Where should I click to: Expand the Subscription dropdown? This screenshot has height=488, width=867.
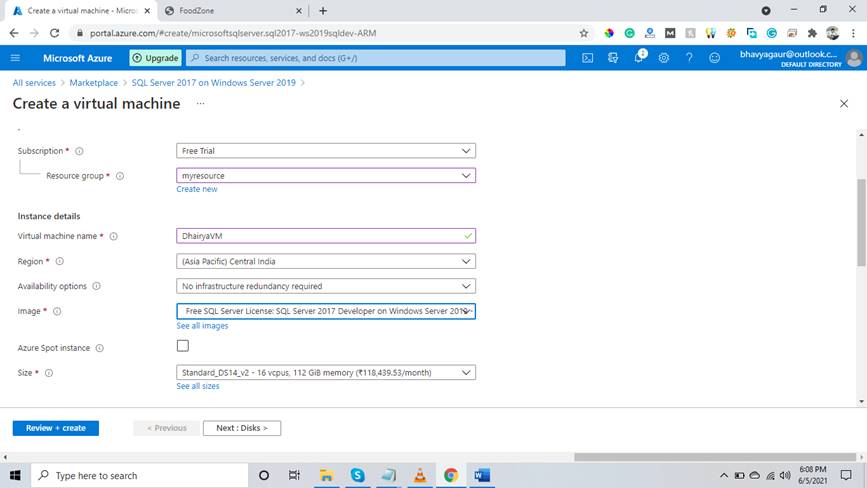tap(326, 151)
